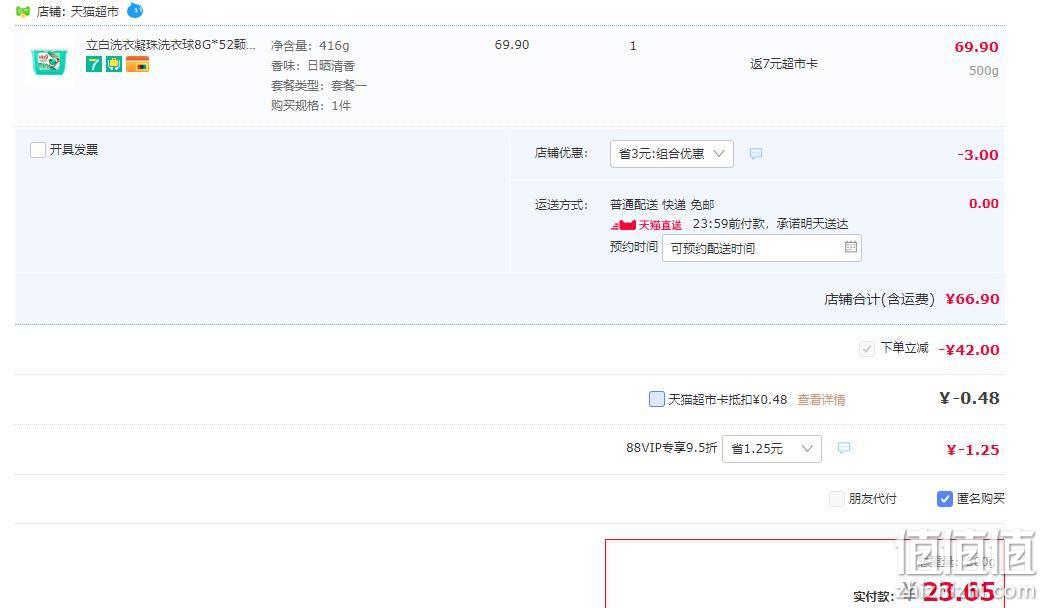Click the 套餐类型: 套餐一 spec text

click(319, 86)
